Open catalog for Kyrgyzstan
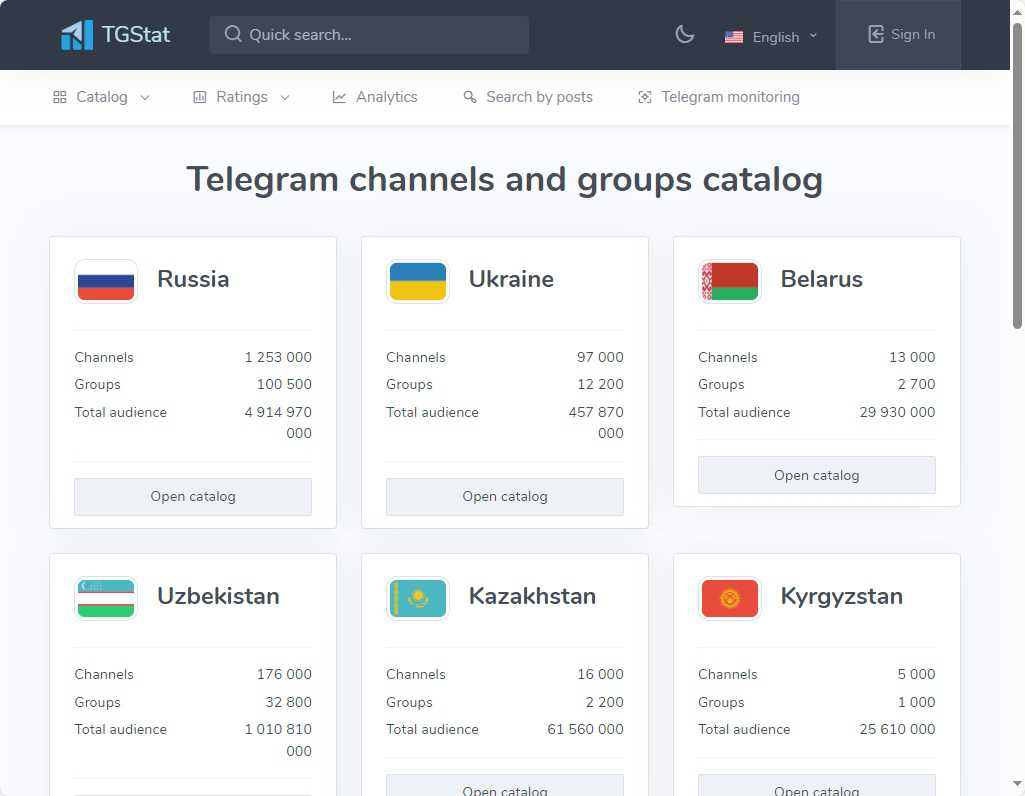This screenshot has width=1025, height=796. click(816, 786)
